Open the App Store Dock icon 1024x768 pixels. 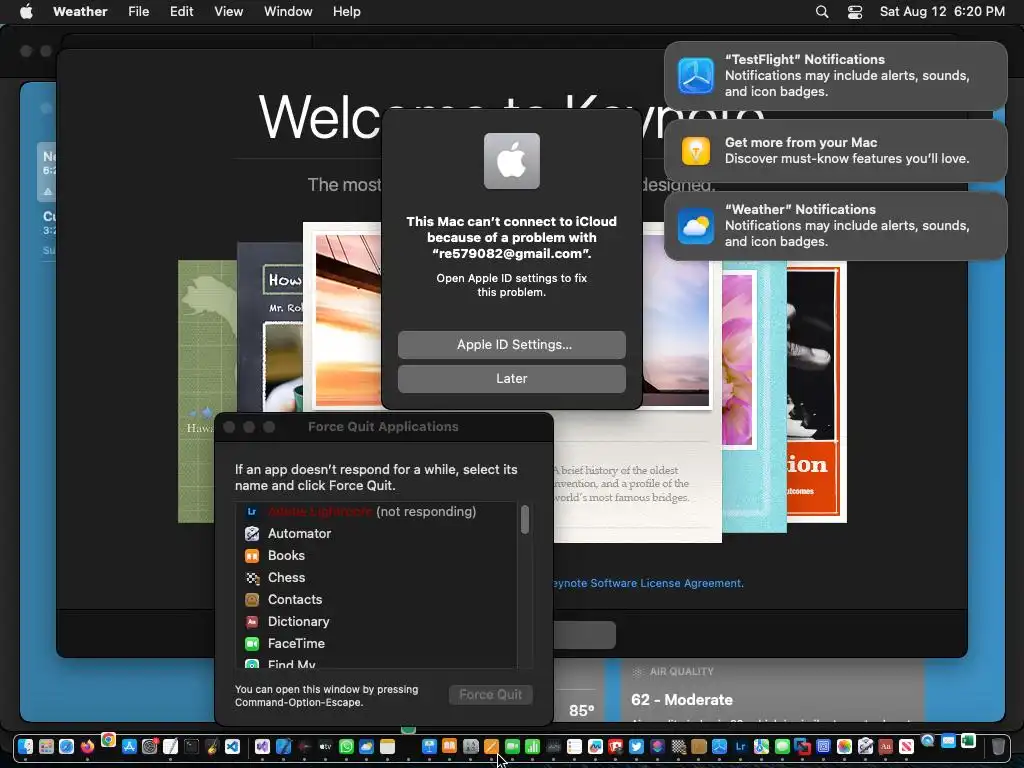pyautogui.click(x=129, y=746)
